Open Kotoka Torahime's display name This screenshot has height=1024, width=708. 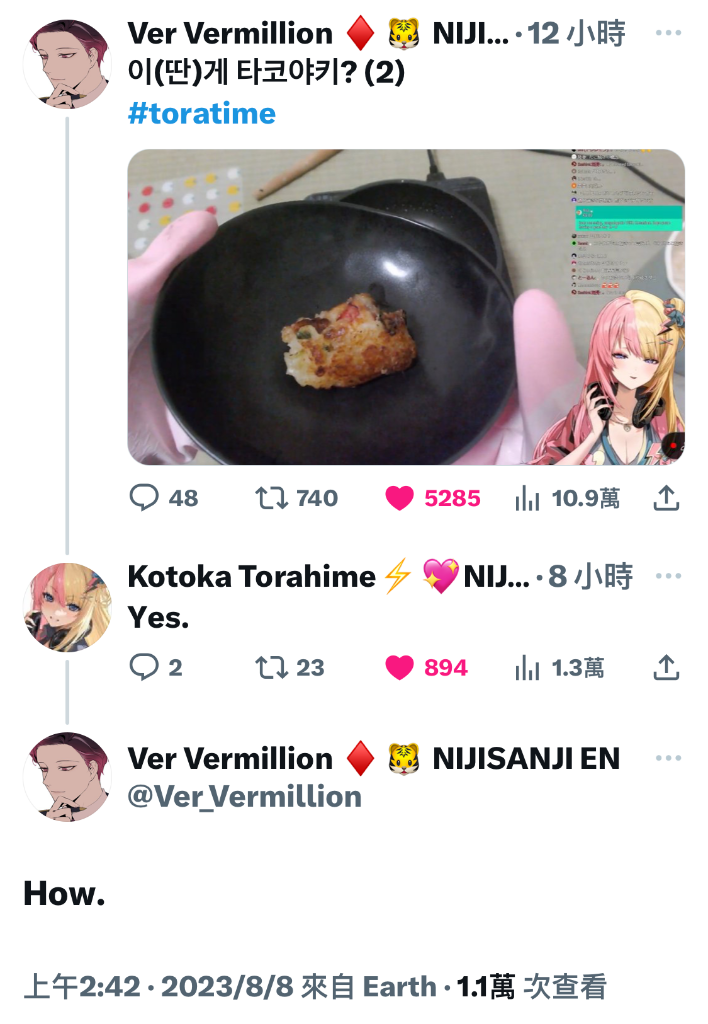(251, 577)
